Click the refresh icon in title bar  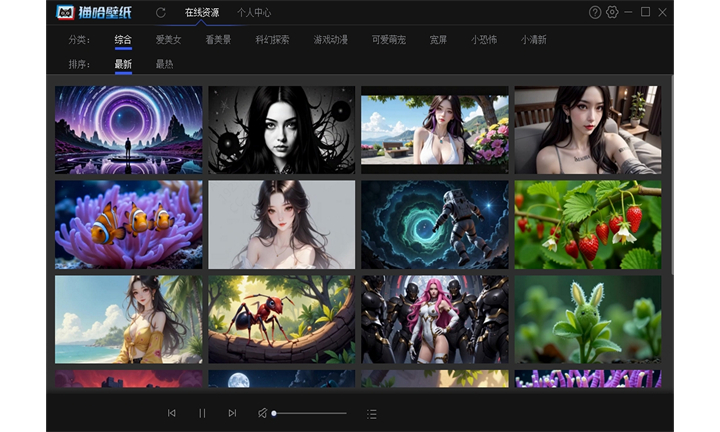click(161, 12)
